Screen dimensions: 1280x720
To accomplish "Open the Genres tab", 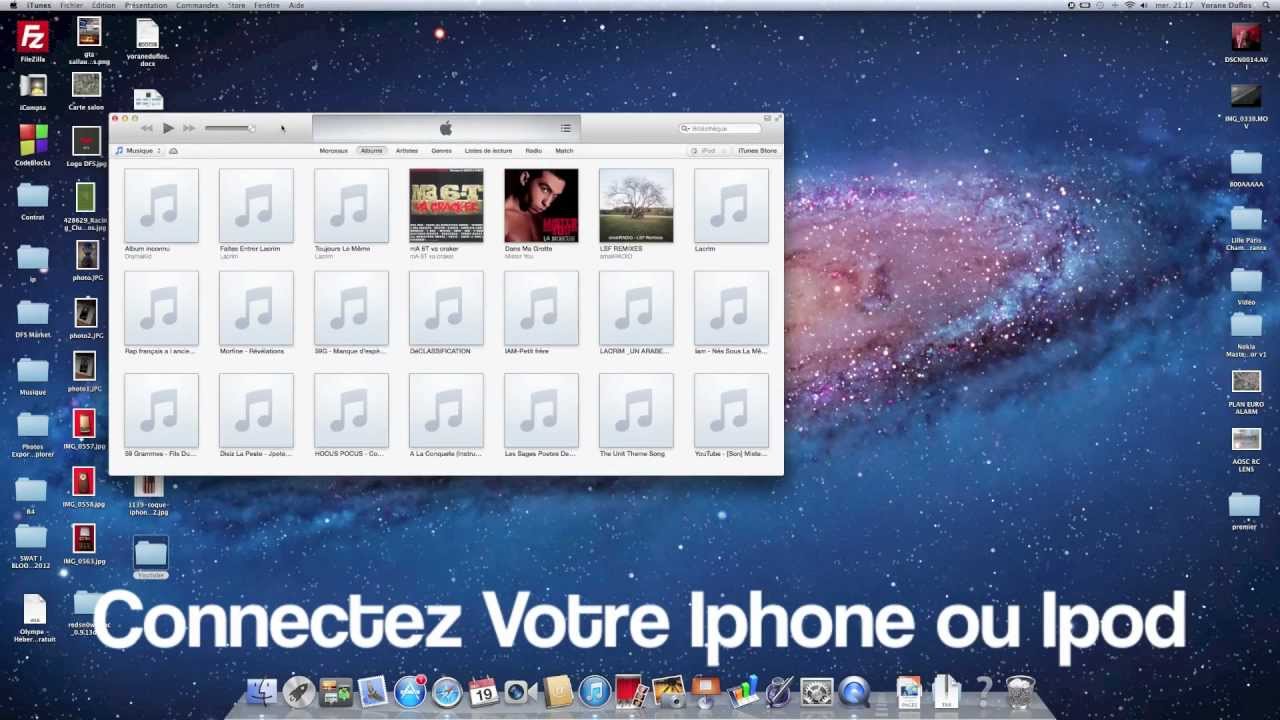I will [x=441, y=151].
